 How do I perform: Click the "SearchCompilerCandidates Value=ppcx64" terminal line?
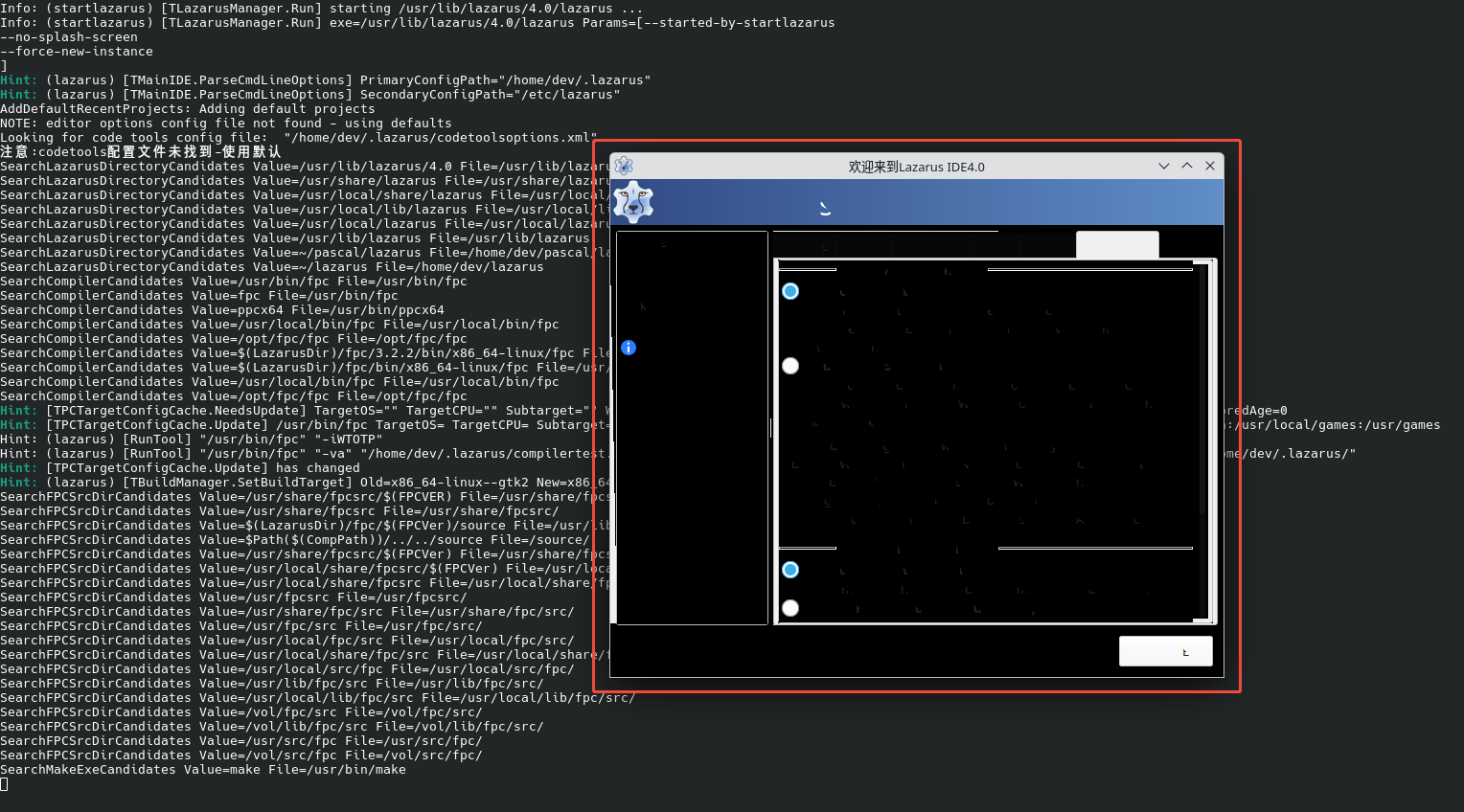222,310
